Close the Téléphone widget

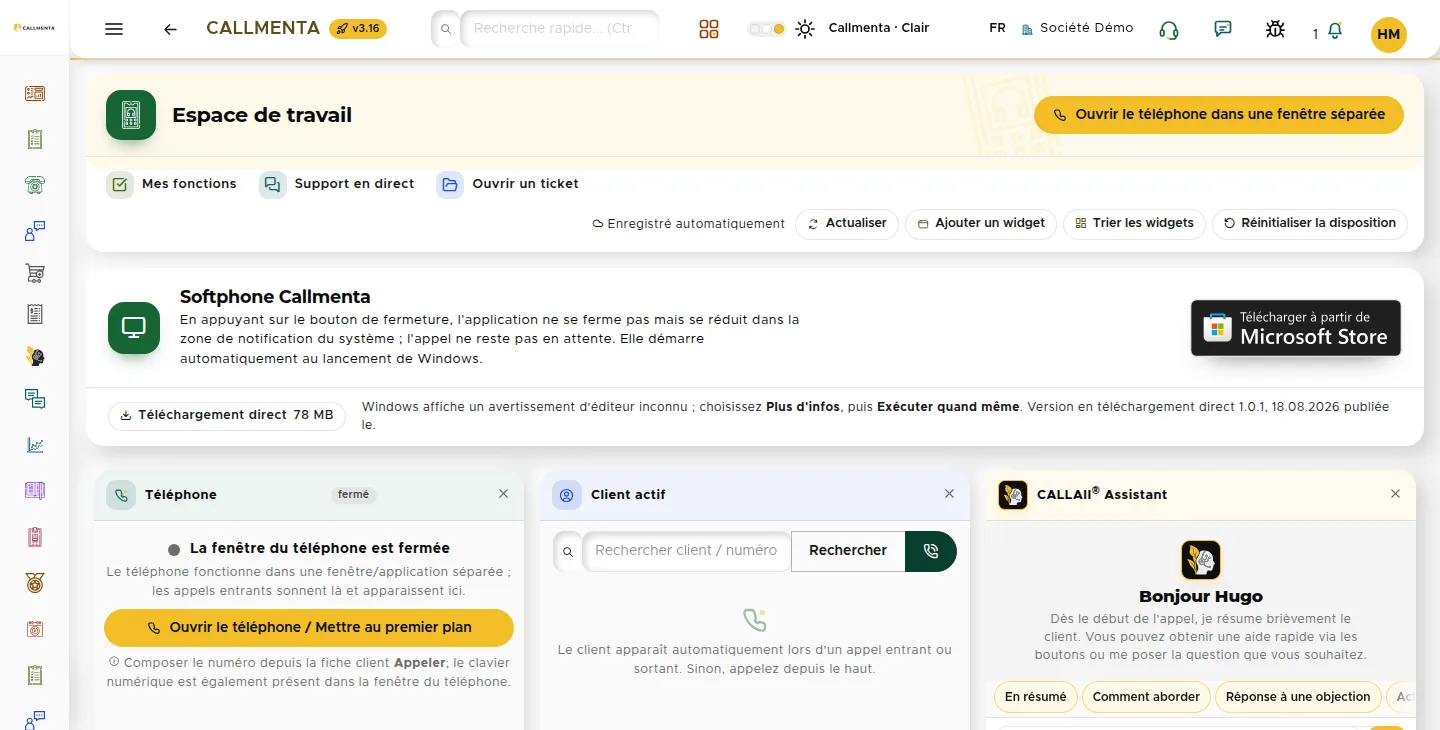click(503, 494)
